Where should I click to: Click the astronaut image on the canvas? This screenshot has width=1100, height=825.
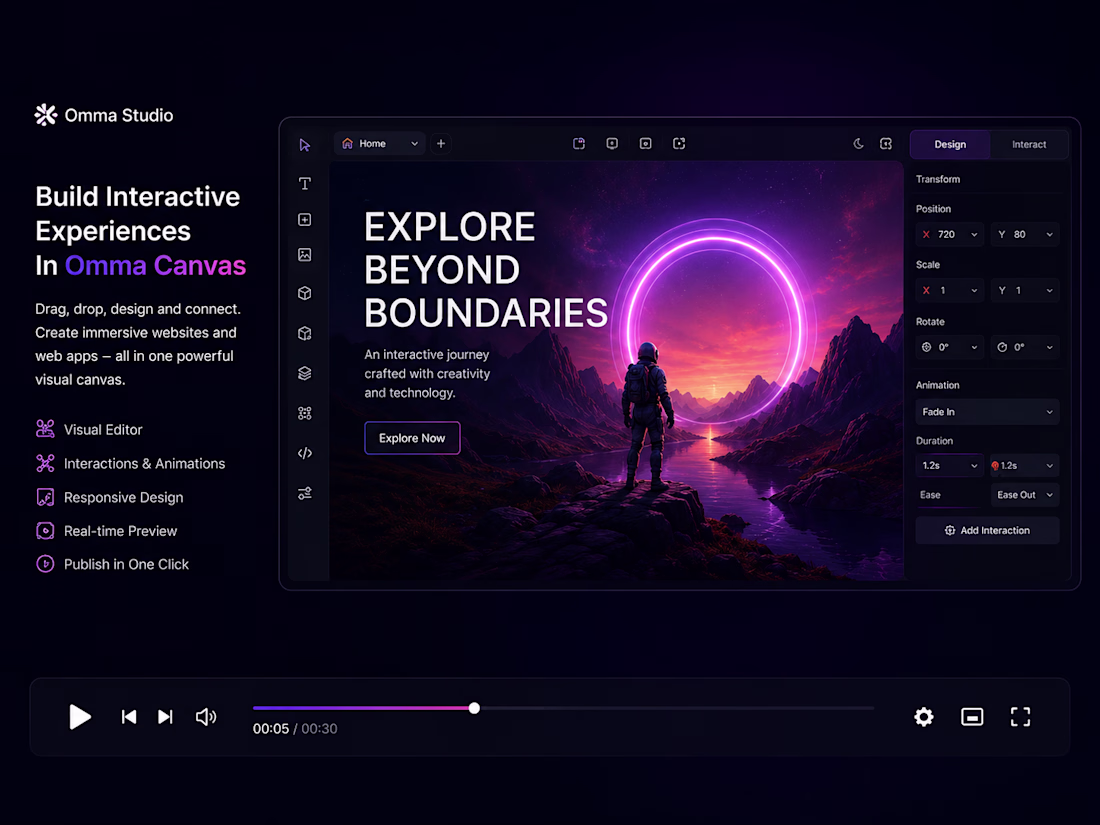coord(648,415)
